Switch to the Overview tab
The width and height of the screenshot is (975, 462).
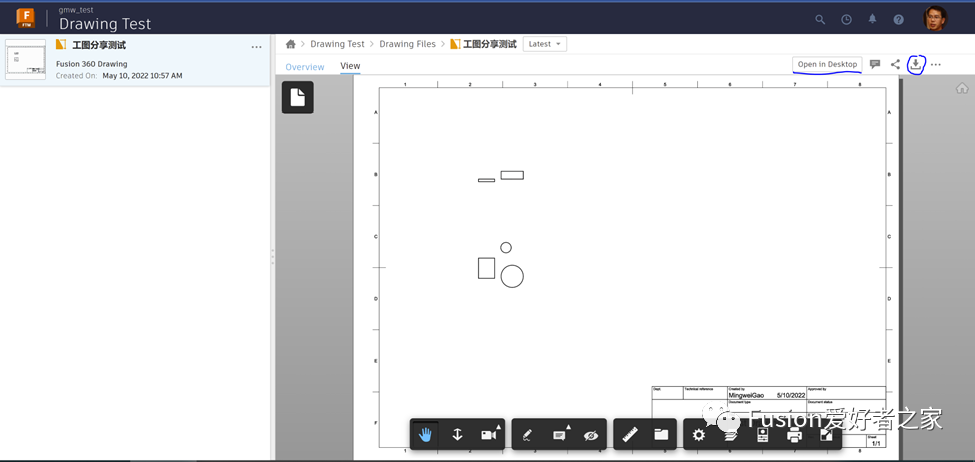tap(305, 67)
